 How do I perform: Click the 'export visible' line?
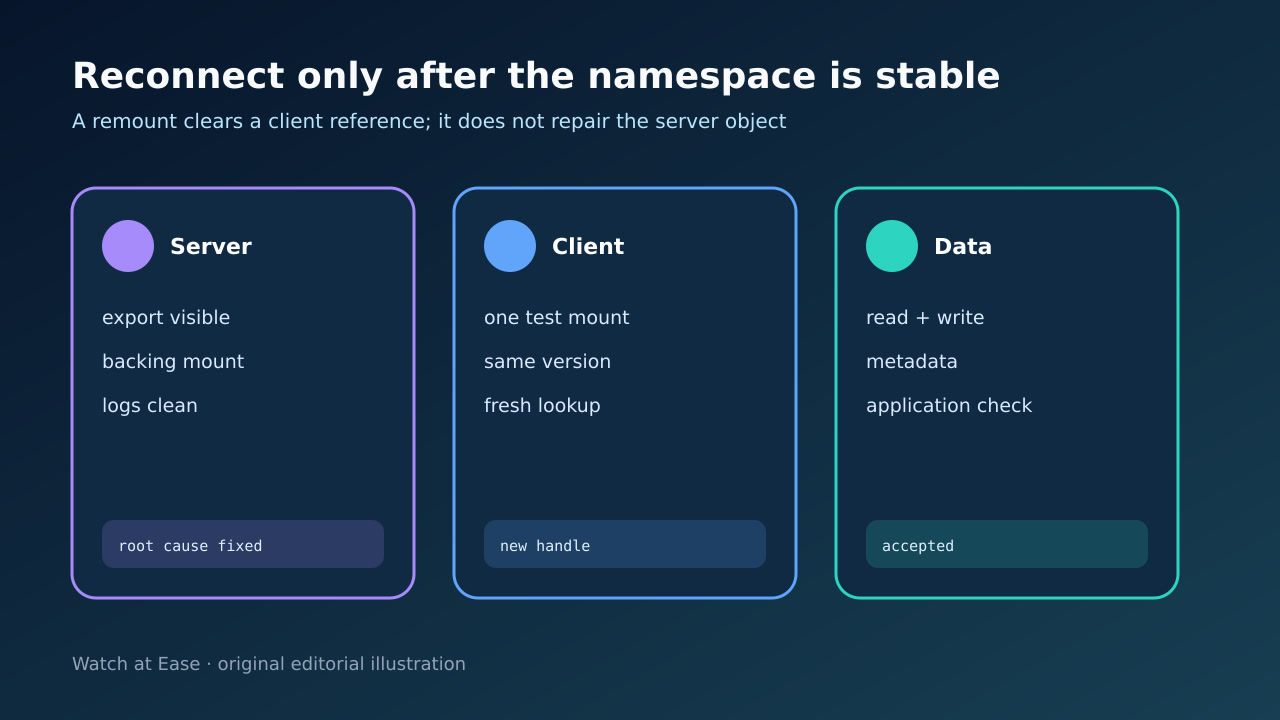tap(166, 317)
